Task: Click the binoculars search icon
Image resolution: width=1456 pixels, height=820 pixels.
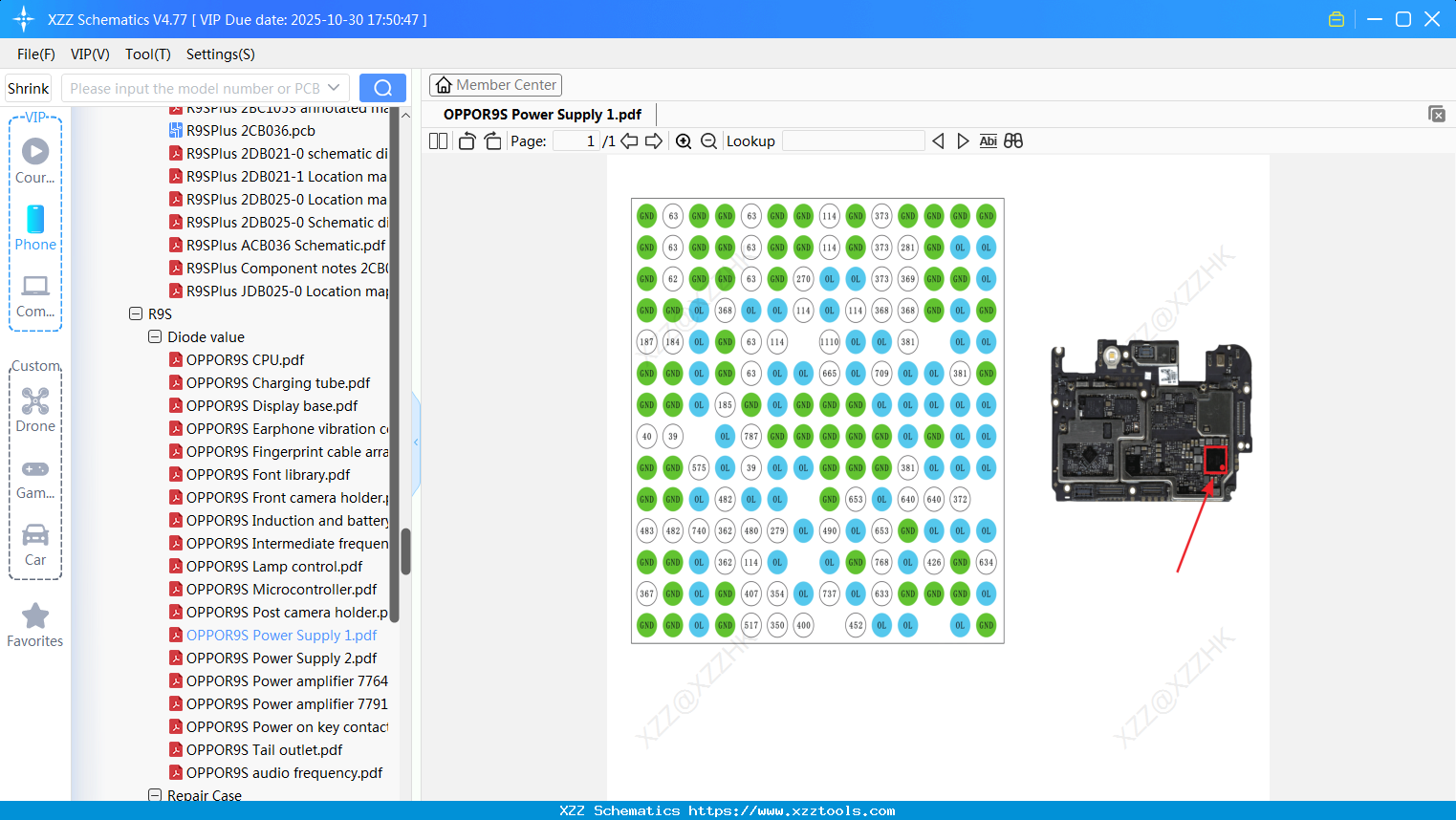Action: [1013, 141]
